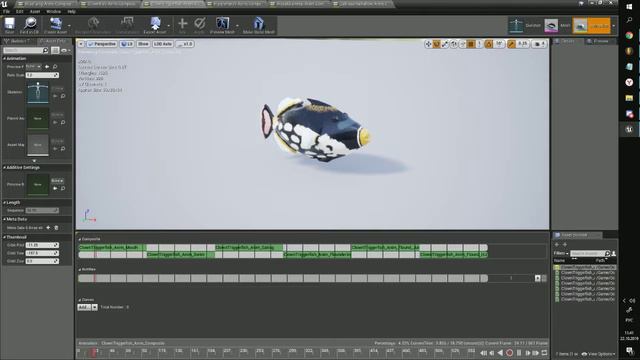Click the timeline scrub bar ruler

coord(278,353)
